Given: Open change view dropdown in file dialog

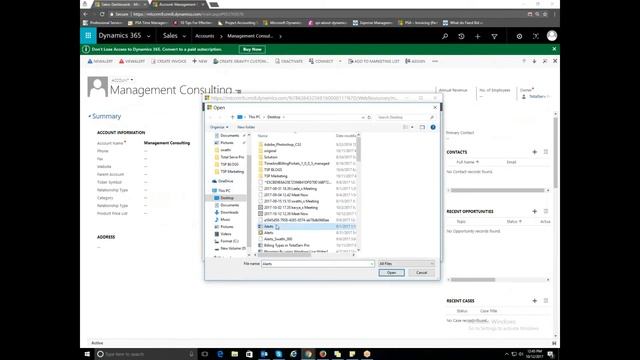Looking at the screenshot, I should click(x=412, y=127).
